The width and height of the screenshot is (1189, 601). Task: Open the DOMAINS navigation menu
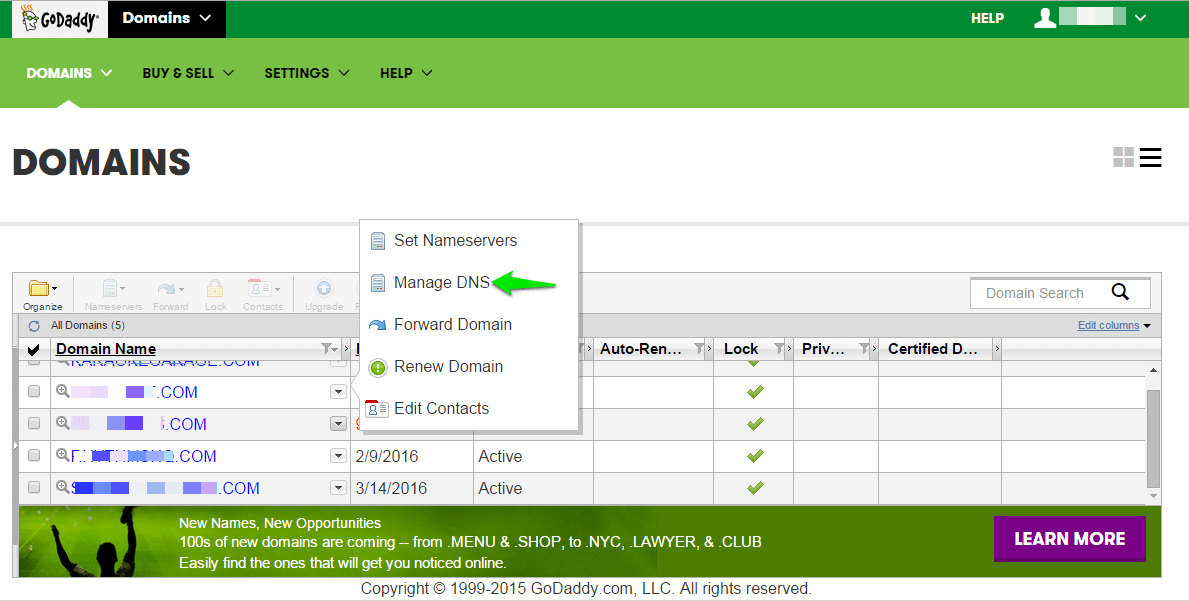click(x=70, y=74)
